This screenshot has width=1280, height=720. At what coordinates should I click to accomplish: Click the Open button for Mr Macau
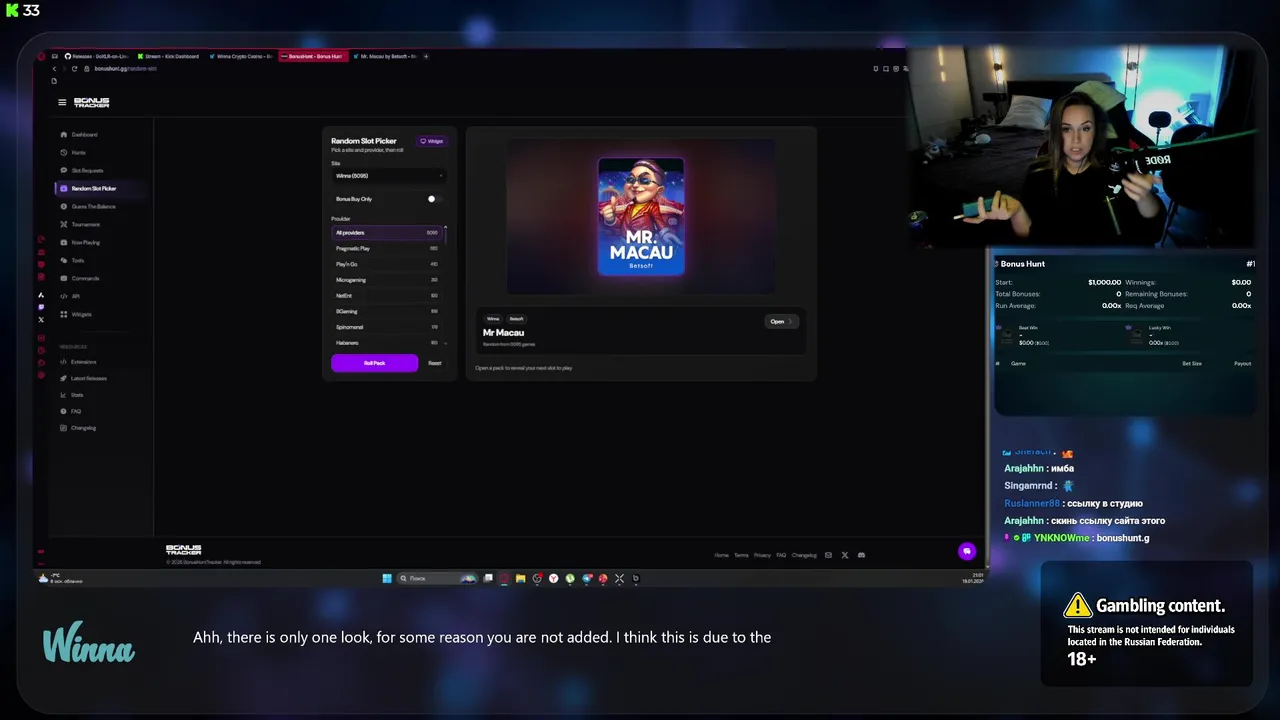[x=781, y=321]
